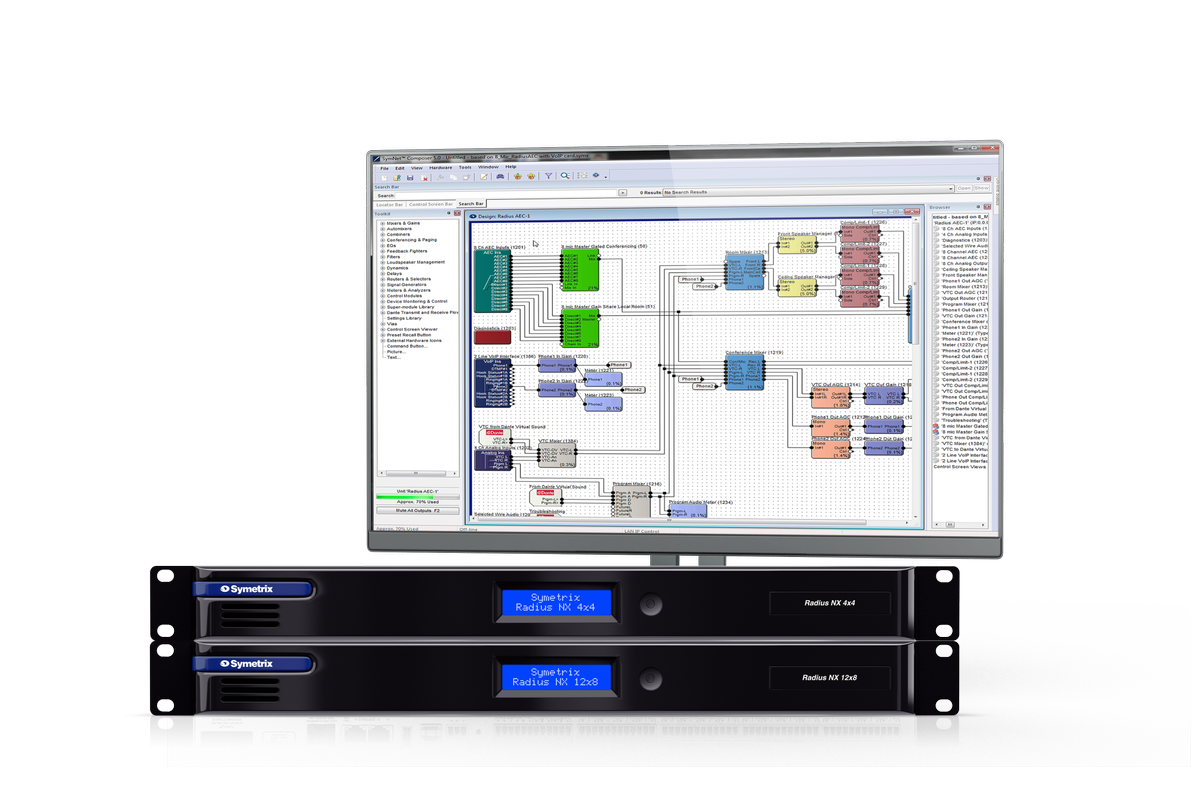The width and height of the screenshot is (1200, 810).
Task: Select Picture... in Toolkit
Action: pyautogui.click(x=396, y=352)
